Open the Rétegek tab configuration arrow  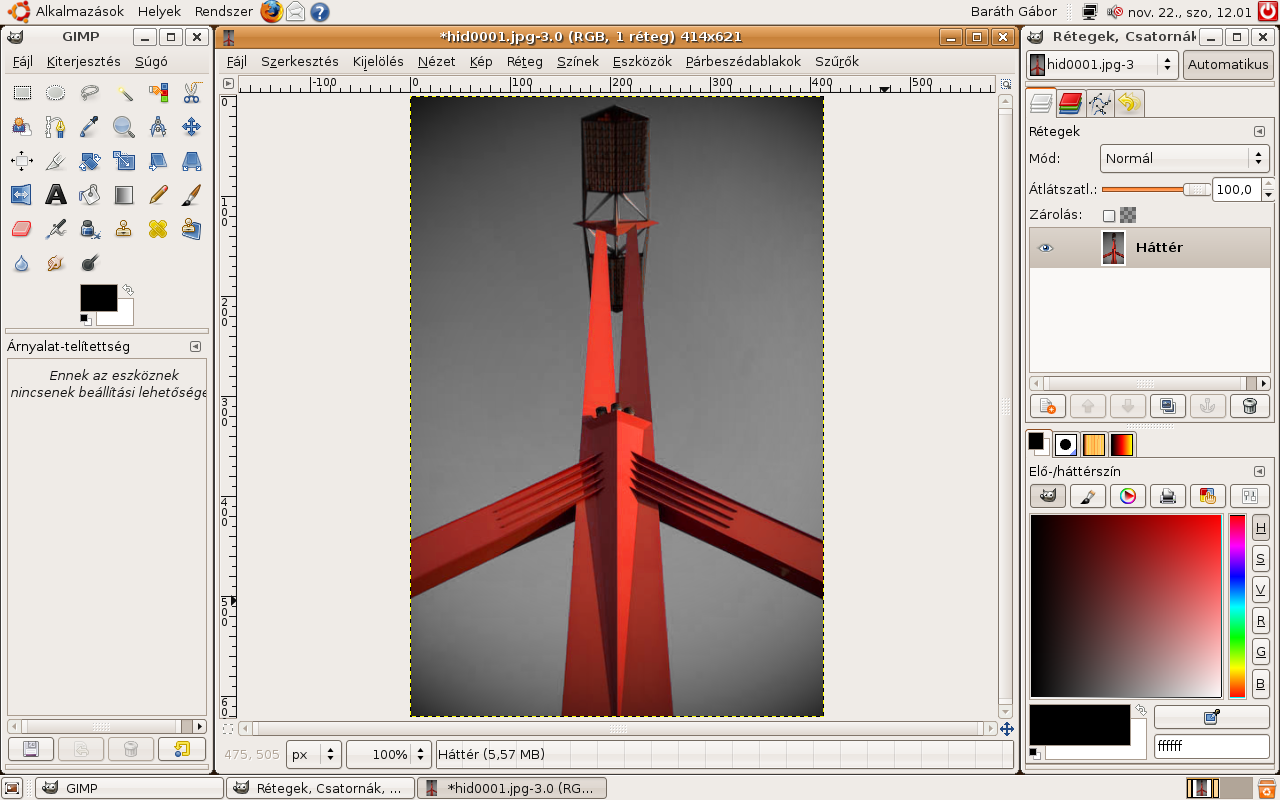[x=1260, y=131]
